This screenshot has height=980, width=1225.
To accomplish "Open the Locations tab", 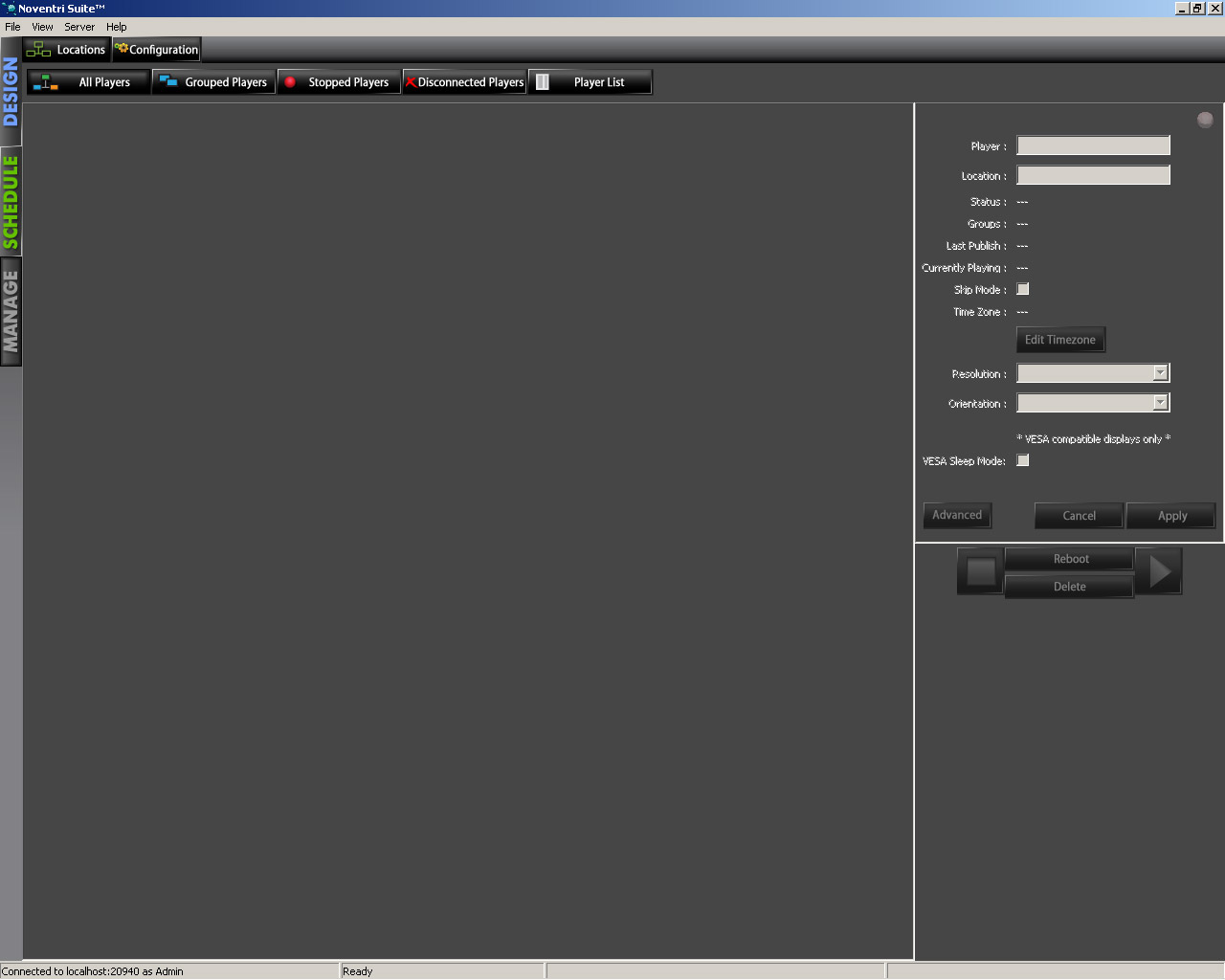I will tap(66, 50).
